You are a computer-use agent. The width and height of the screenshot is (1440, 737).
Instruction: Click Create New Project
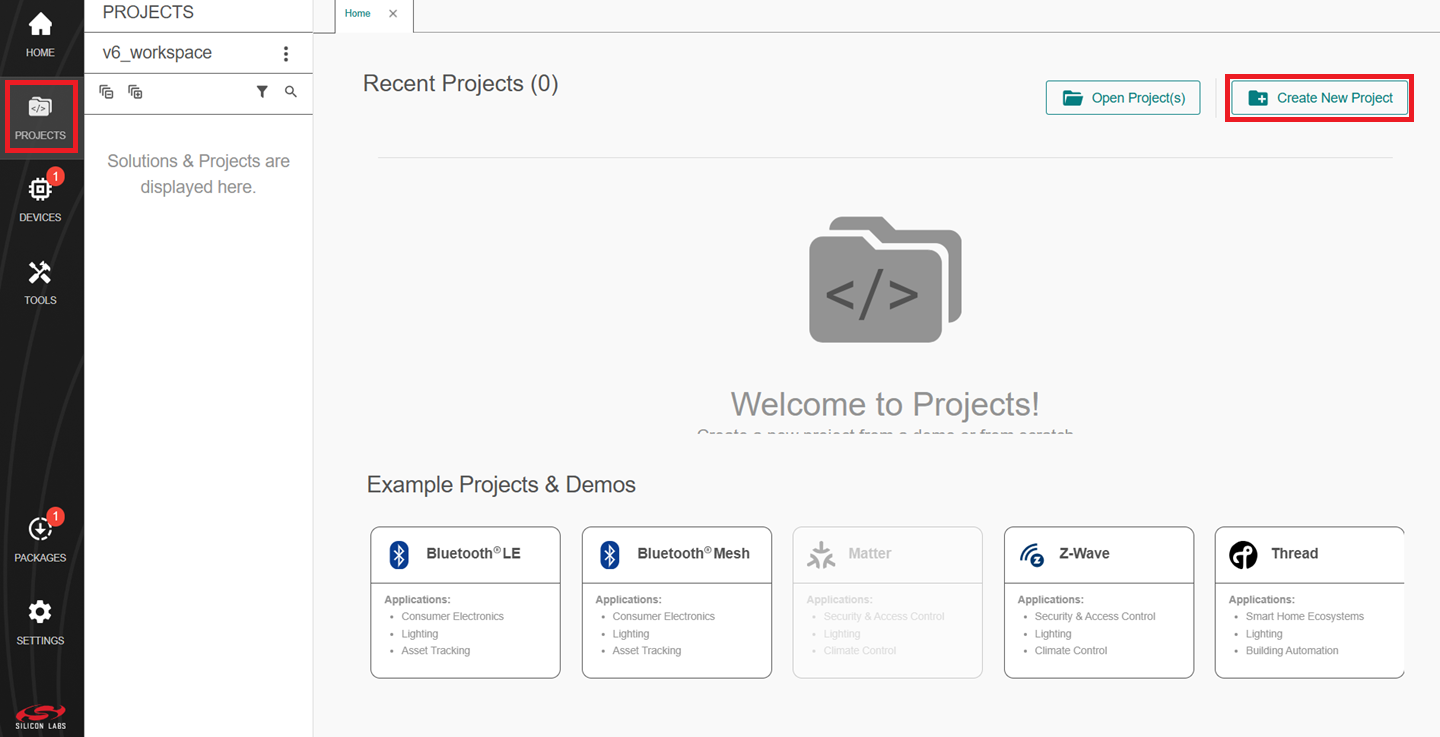(1319, 97)
